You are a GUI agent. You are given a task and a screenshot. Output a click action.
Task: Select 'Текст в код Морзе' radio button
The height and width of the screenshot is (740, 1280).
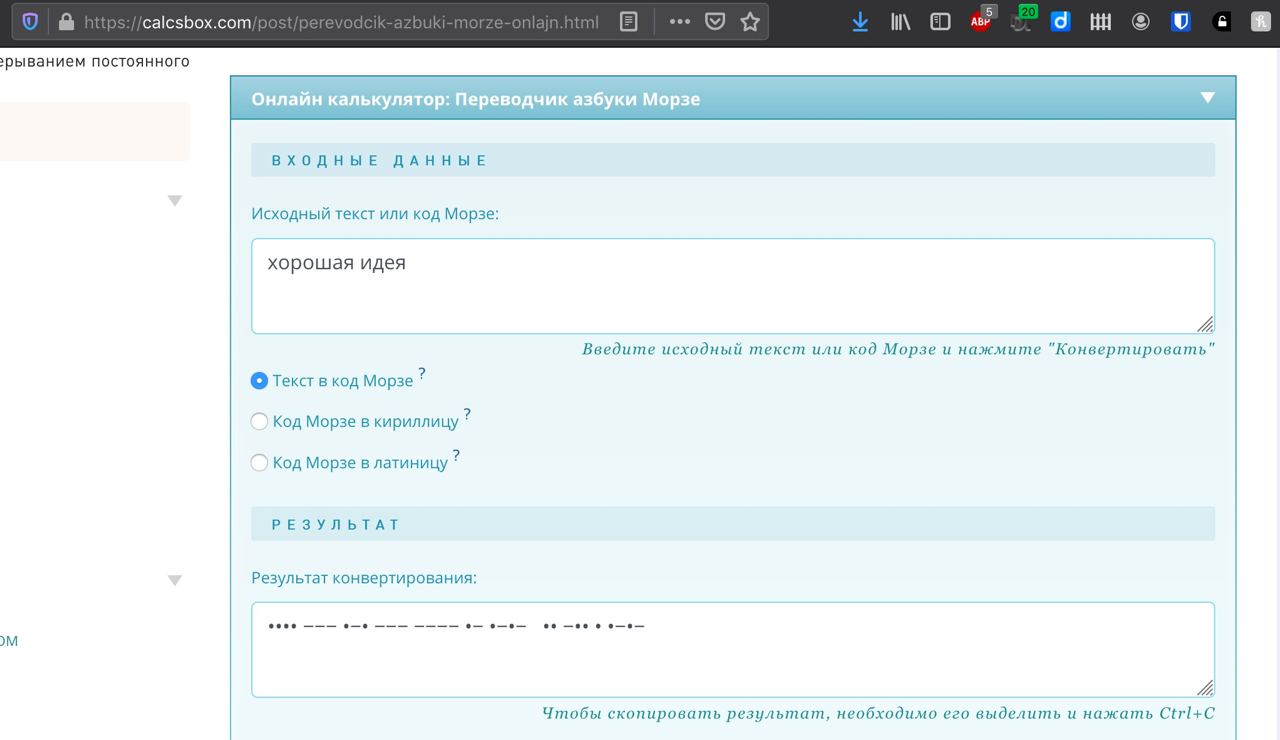click(x=259, y=380)
